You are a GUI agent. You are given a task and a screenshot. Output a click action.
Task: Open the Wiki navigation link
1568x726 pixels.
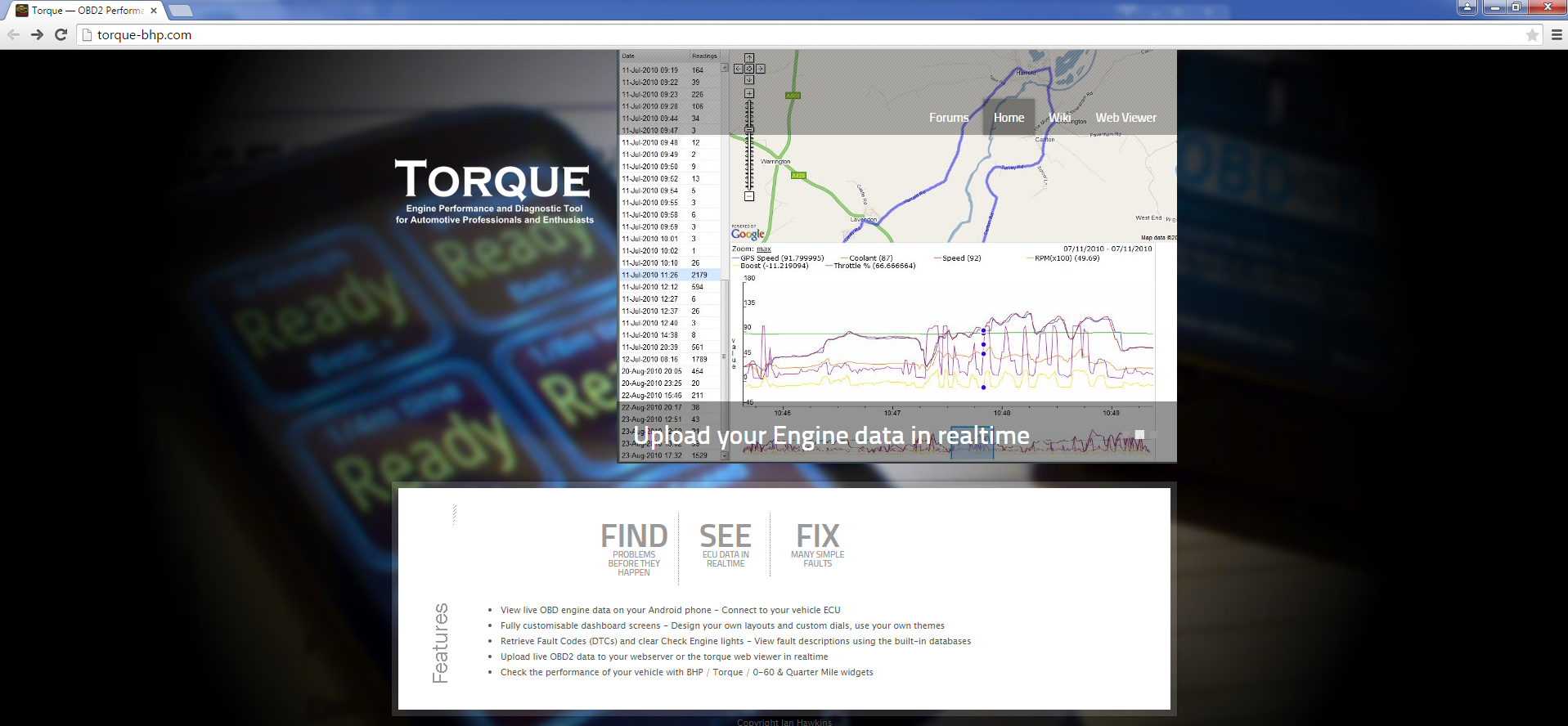[x=1060, y=118]
